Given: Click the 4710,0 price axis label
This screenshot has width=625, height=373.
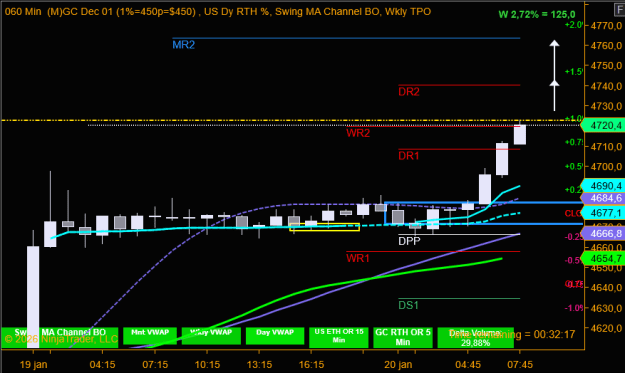Looking at the screenshot, I should coord(606,147).
